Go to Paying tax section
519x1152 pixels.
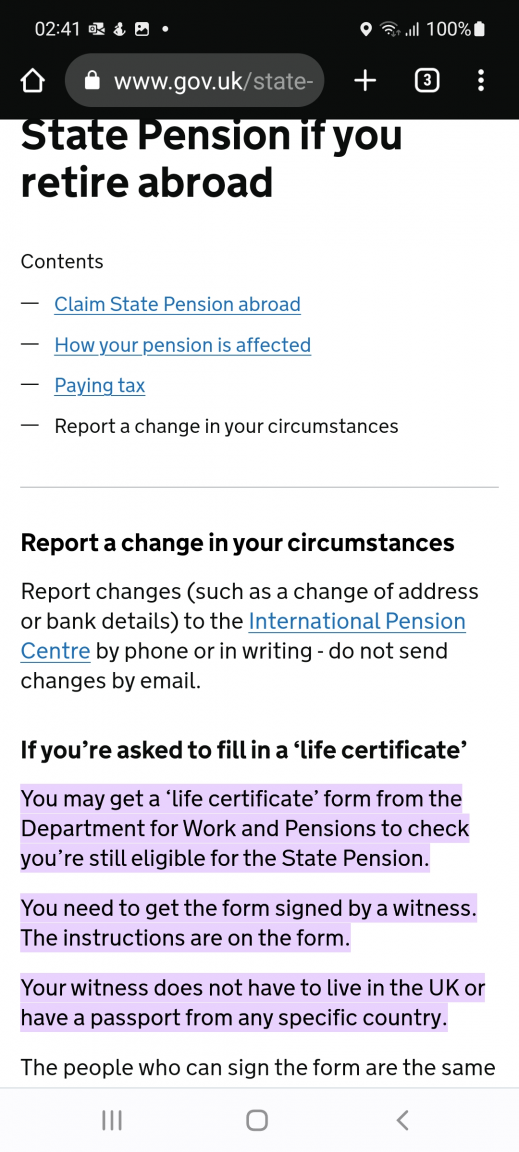click(99, 386)
